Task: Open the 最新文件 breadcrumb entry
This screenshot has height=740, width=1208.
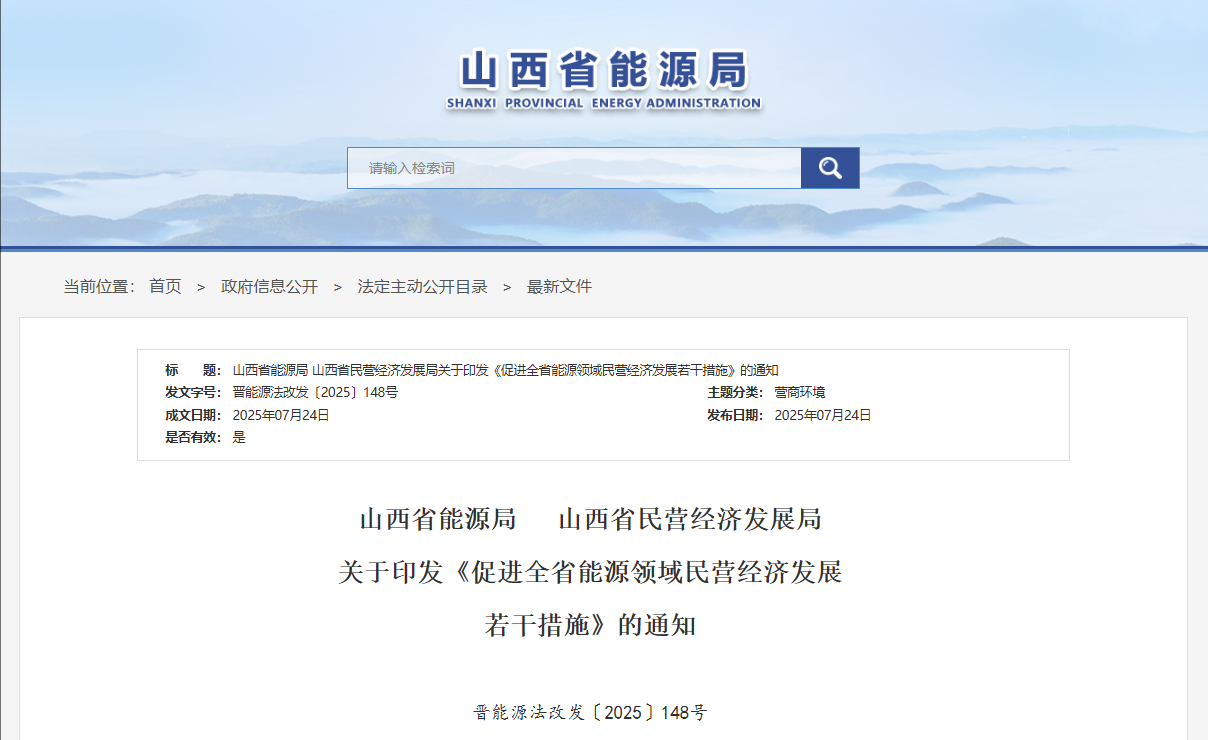Action: [559, 286]
